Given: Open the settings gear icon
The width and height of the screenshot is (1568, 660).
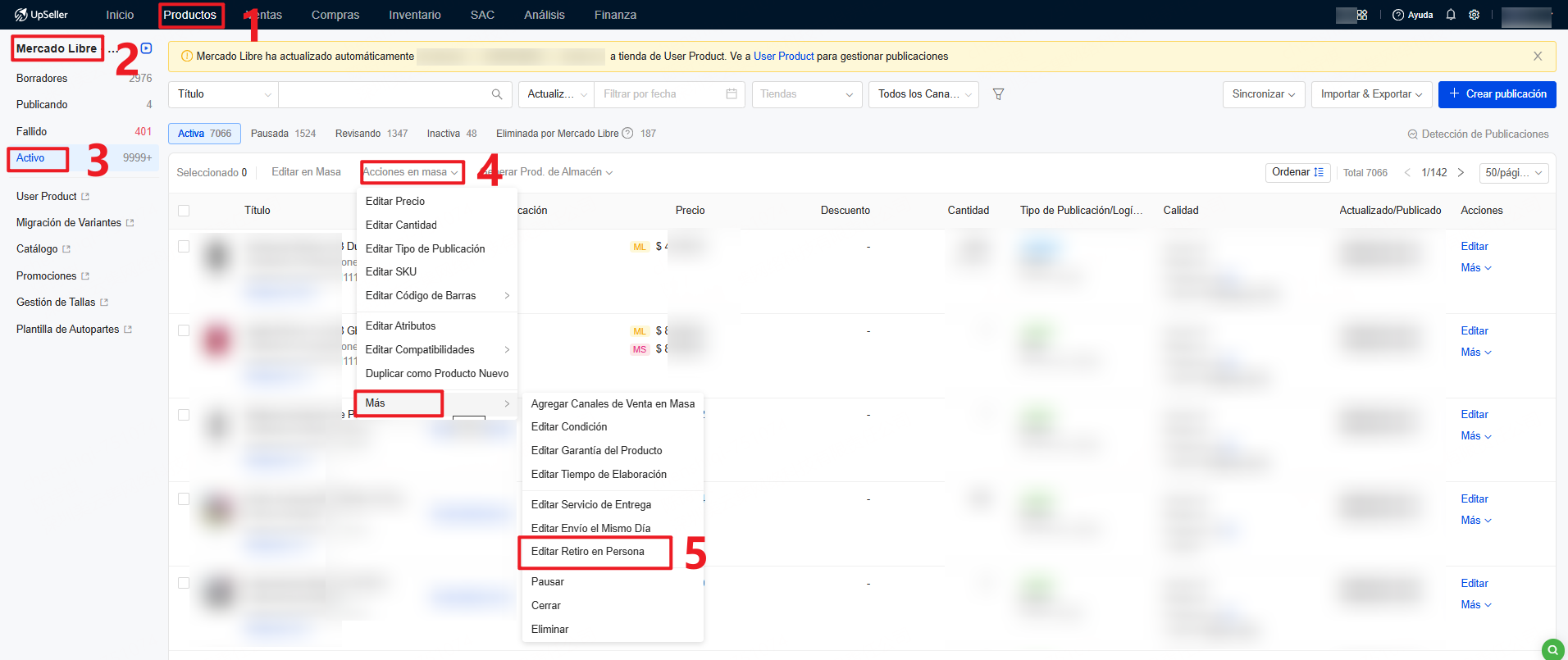Looking at the screenshot, I should pyautogui.click(x=1474, y=15).
